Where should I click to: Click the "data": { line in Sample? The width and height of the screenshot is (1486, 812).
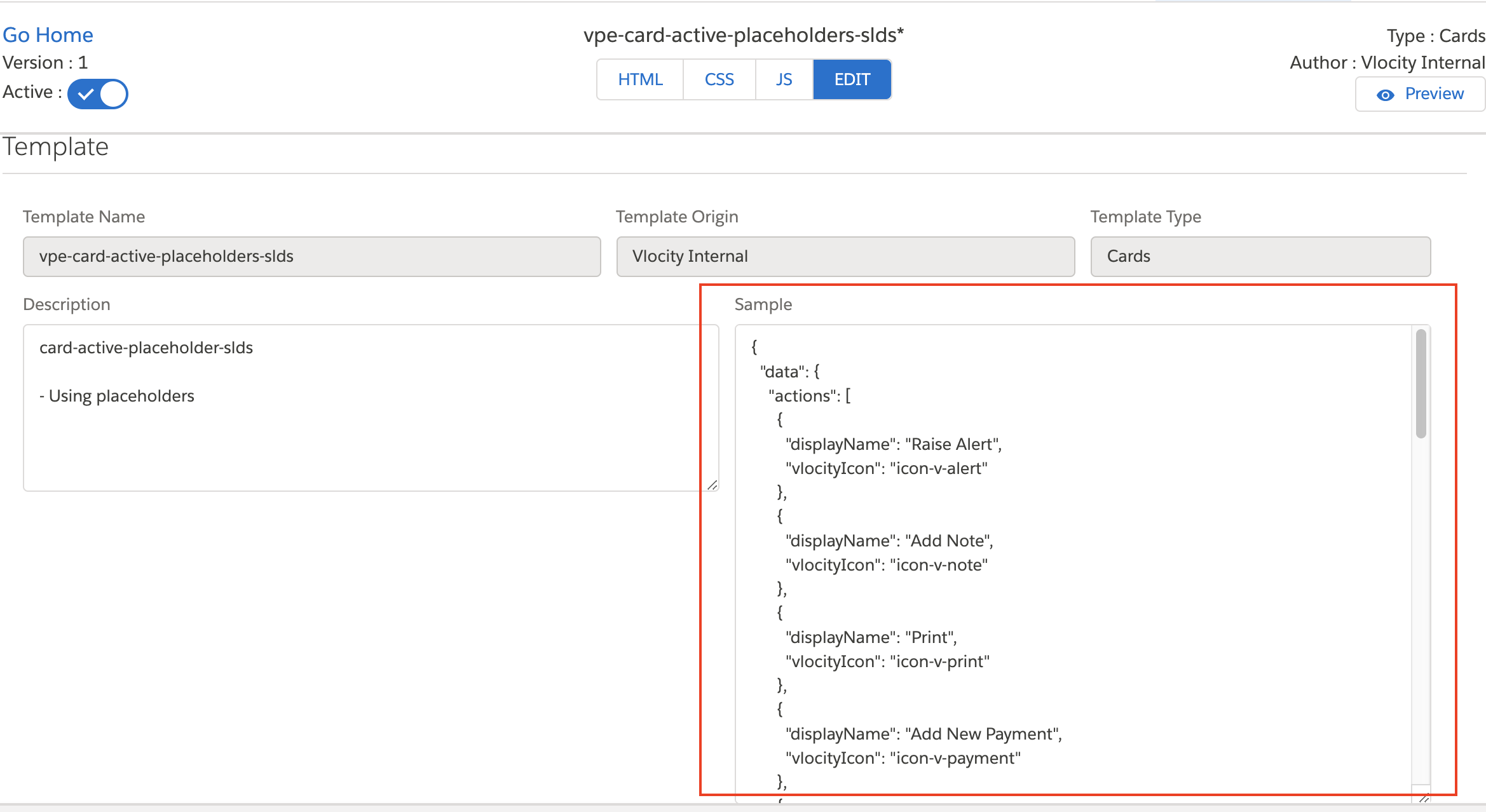pos(790,372)
